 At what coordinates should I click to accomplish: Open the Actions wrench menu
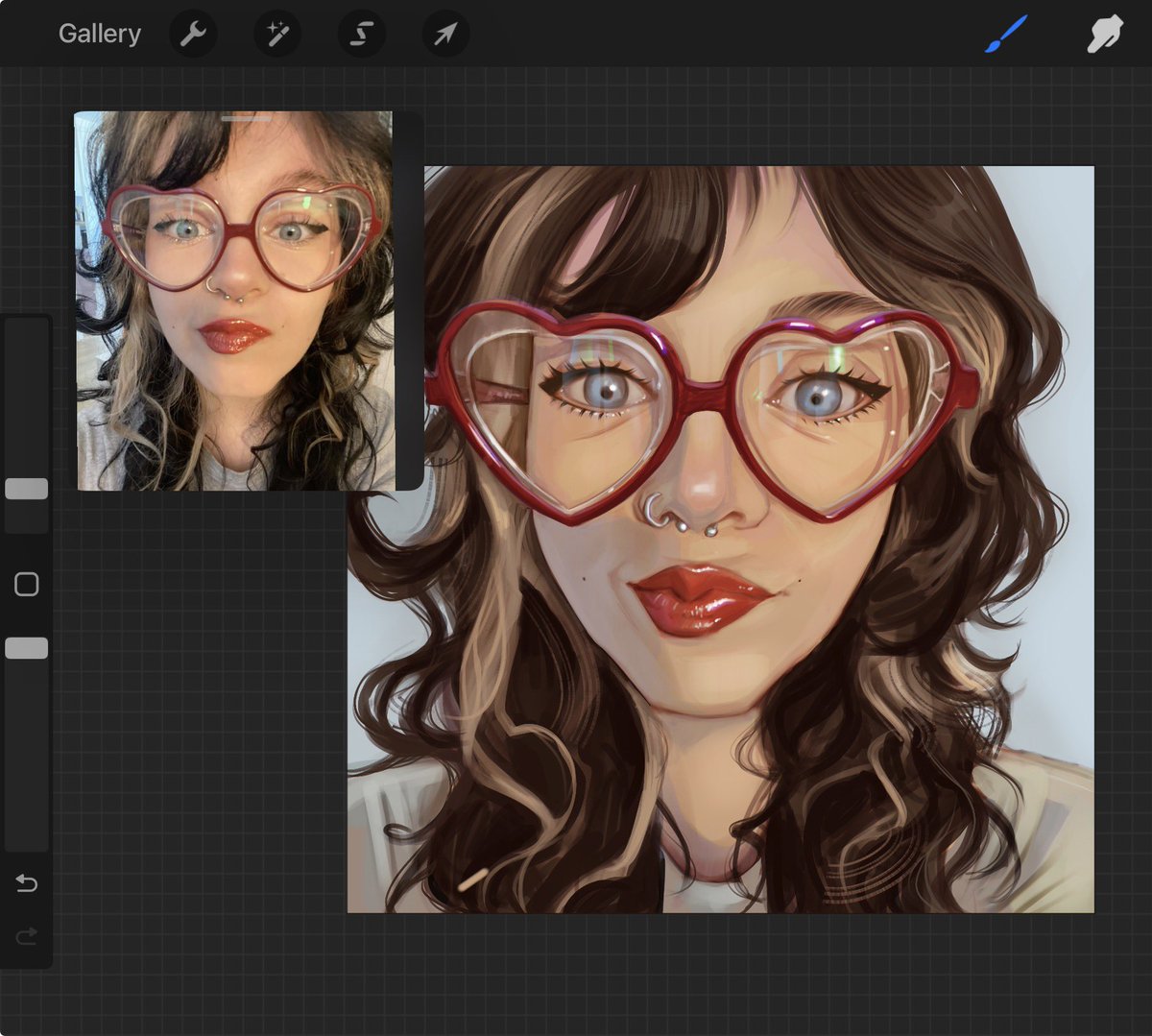tap(193, 35)
